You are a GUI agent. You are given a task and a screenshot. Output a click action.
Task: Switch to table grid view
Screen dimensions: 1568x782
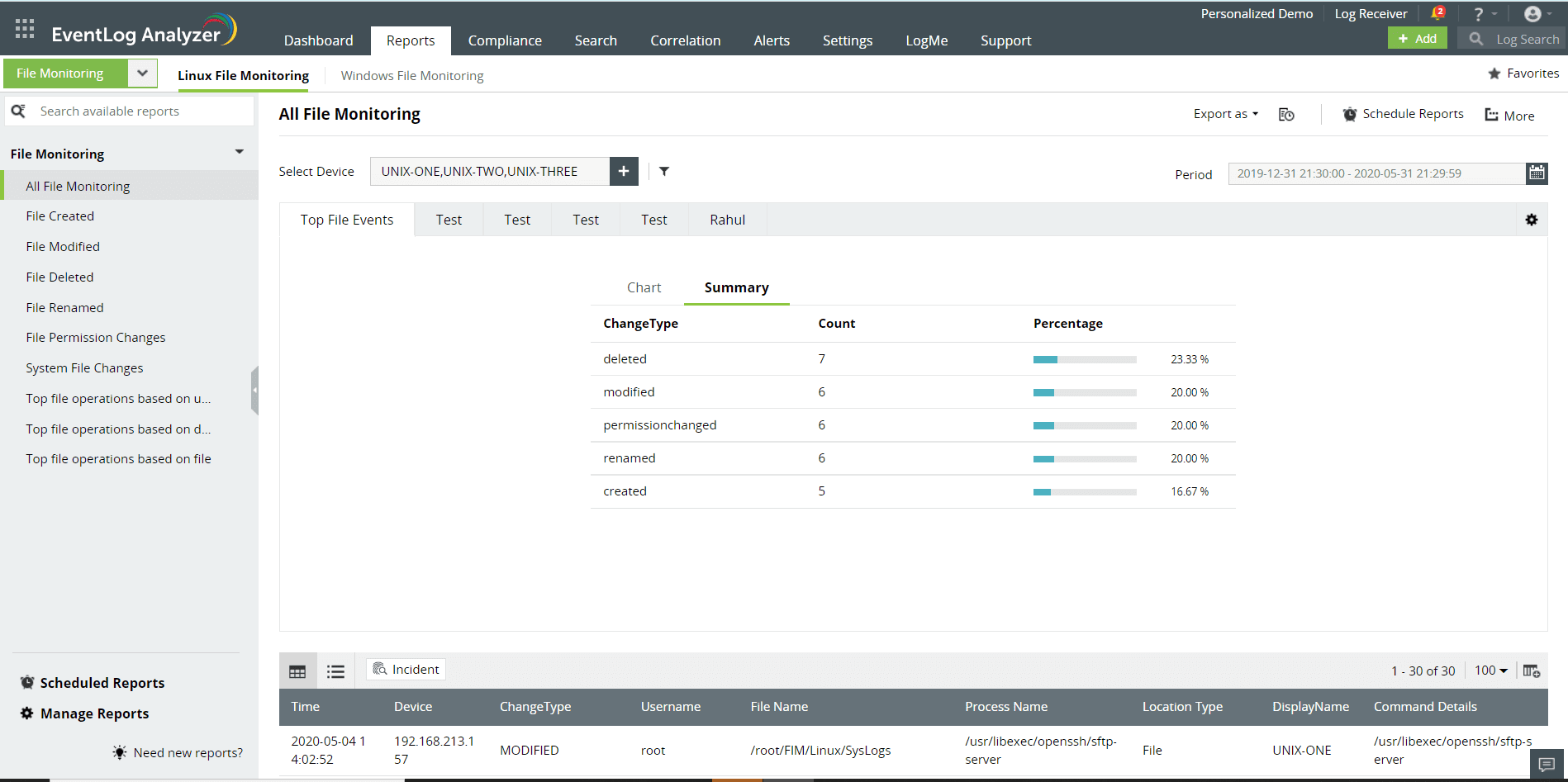(x=297, y=671)
